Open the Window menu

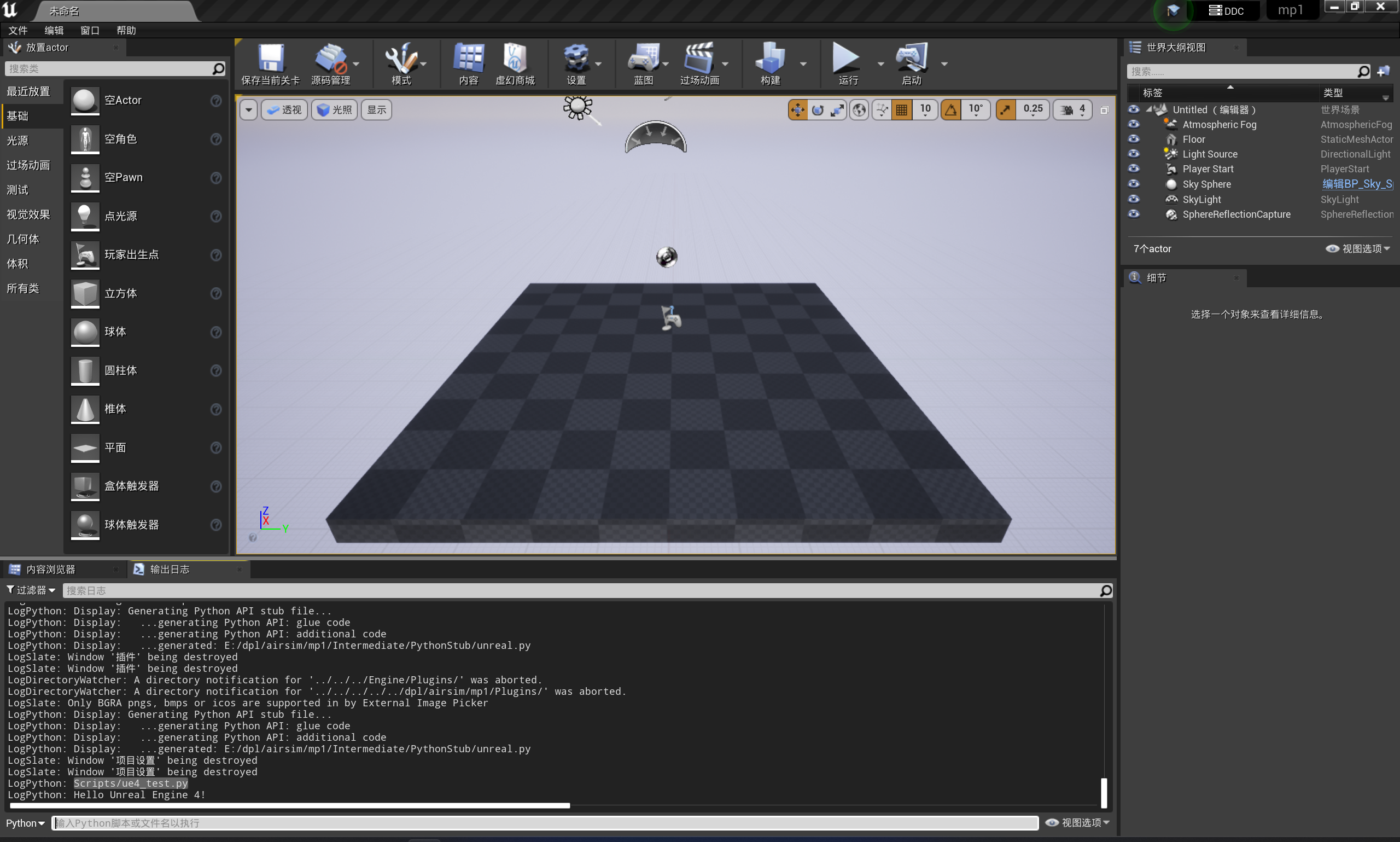90,31
